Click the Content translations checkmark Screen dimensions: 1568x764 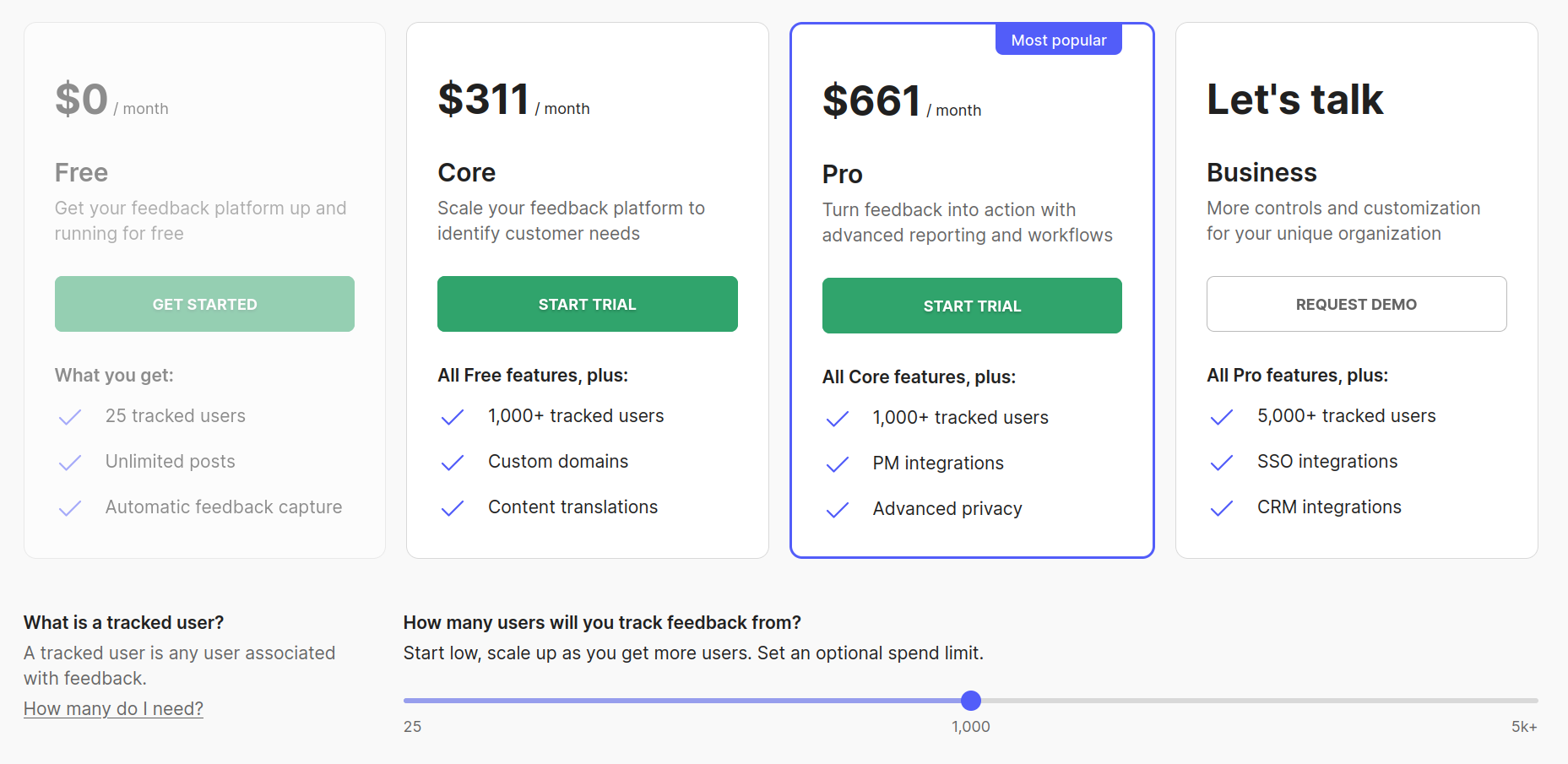pos(453,507)
